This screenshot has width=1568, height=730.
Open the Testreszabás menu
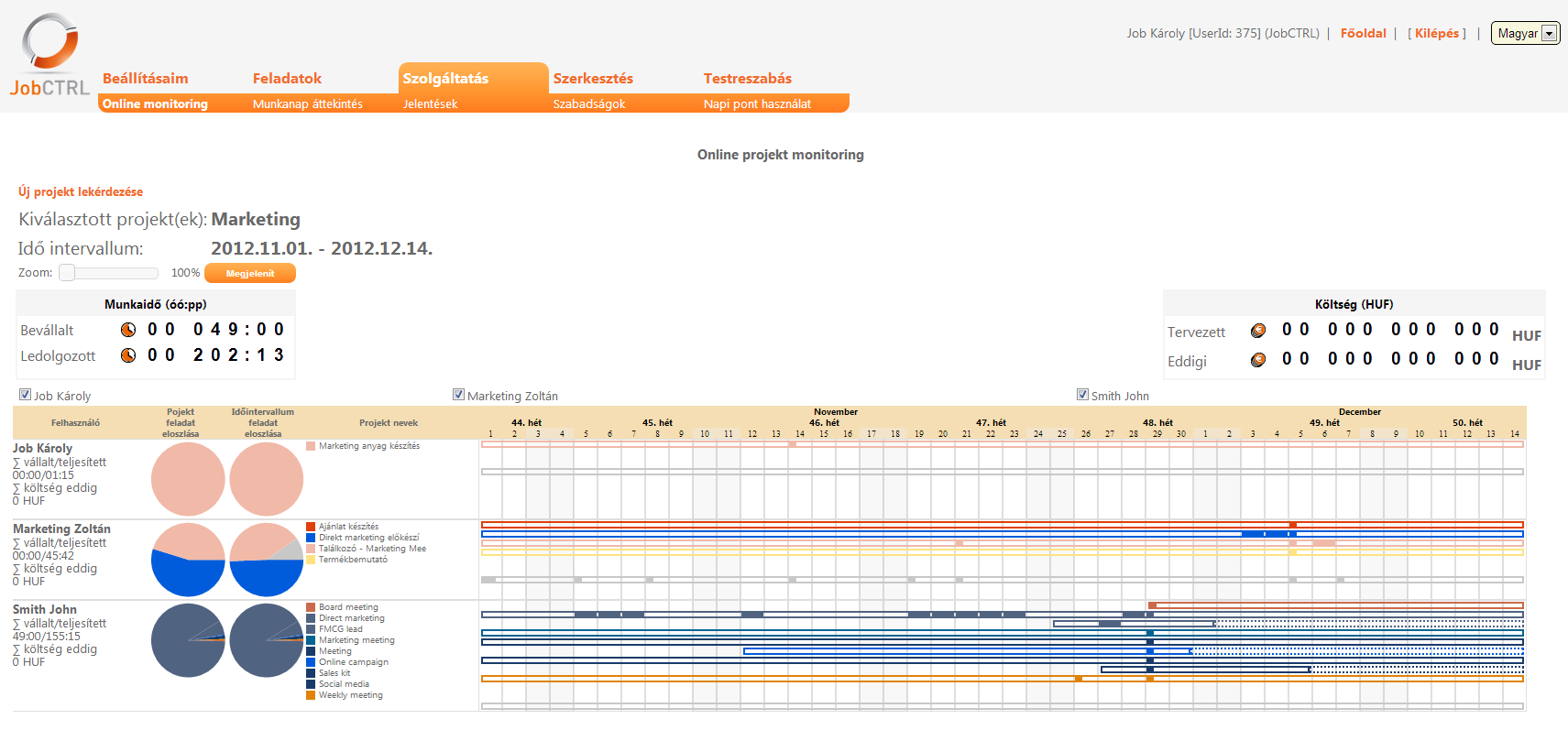point(748,78)
